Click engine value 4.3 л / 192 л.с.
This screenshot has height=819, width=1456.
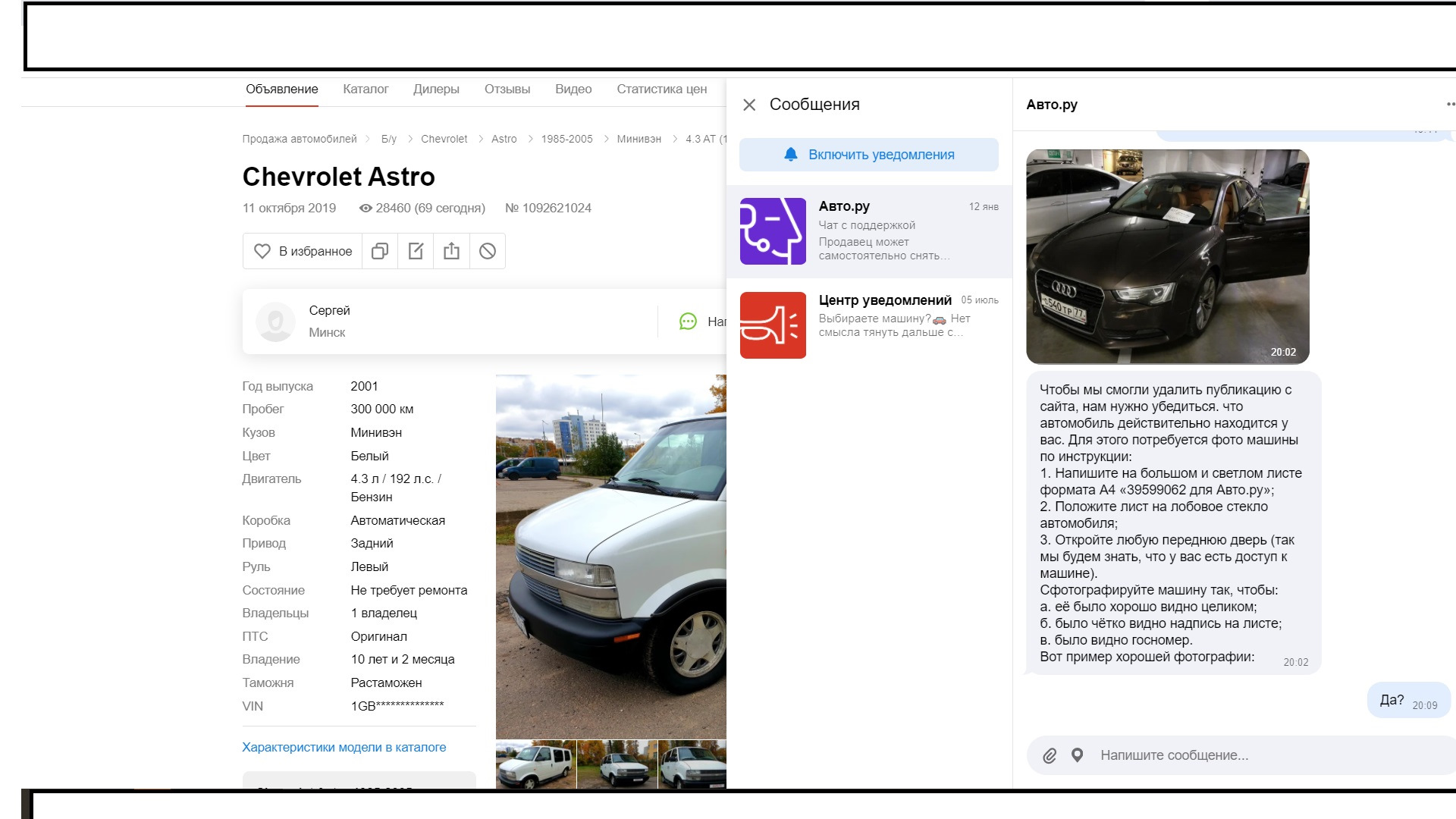point(396,488)
